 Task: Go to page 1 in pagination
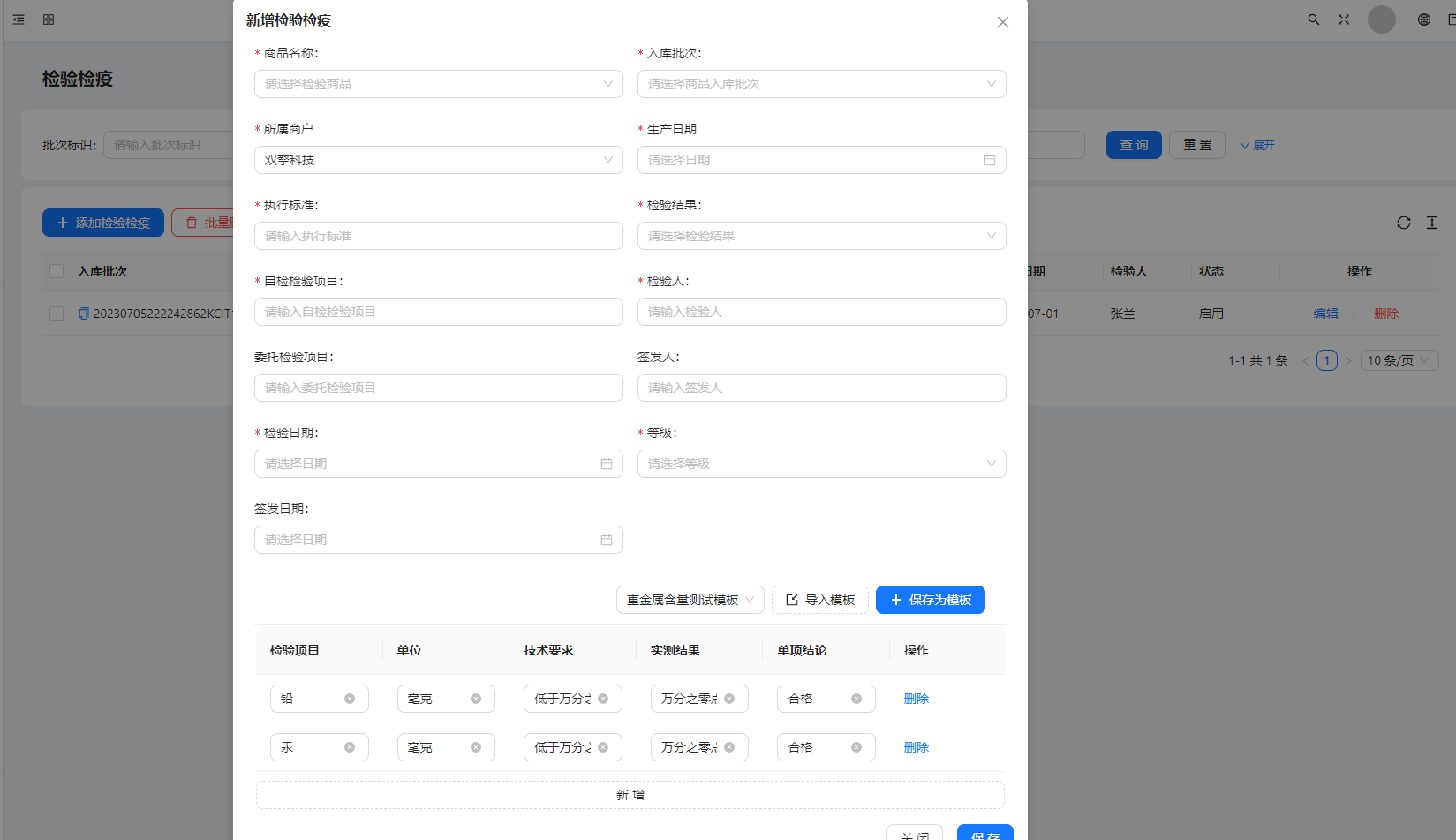(1327, 360)
